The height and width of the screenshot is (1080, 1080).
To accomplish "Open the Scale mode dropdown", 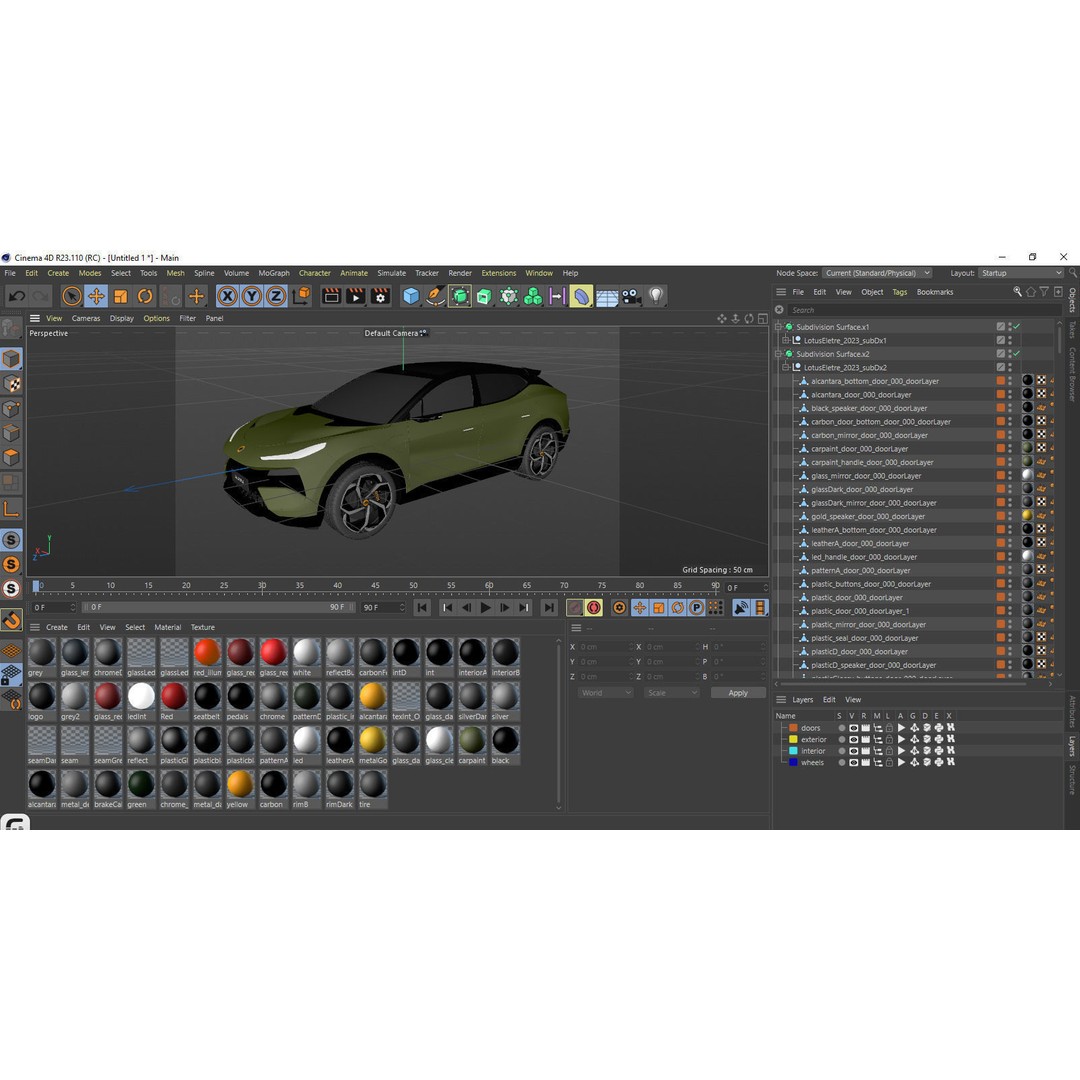I will click(672, 693).
